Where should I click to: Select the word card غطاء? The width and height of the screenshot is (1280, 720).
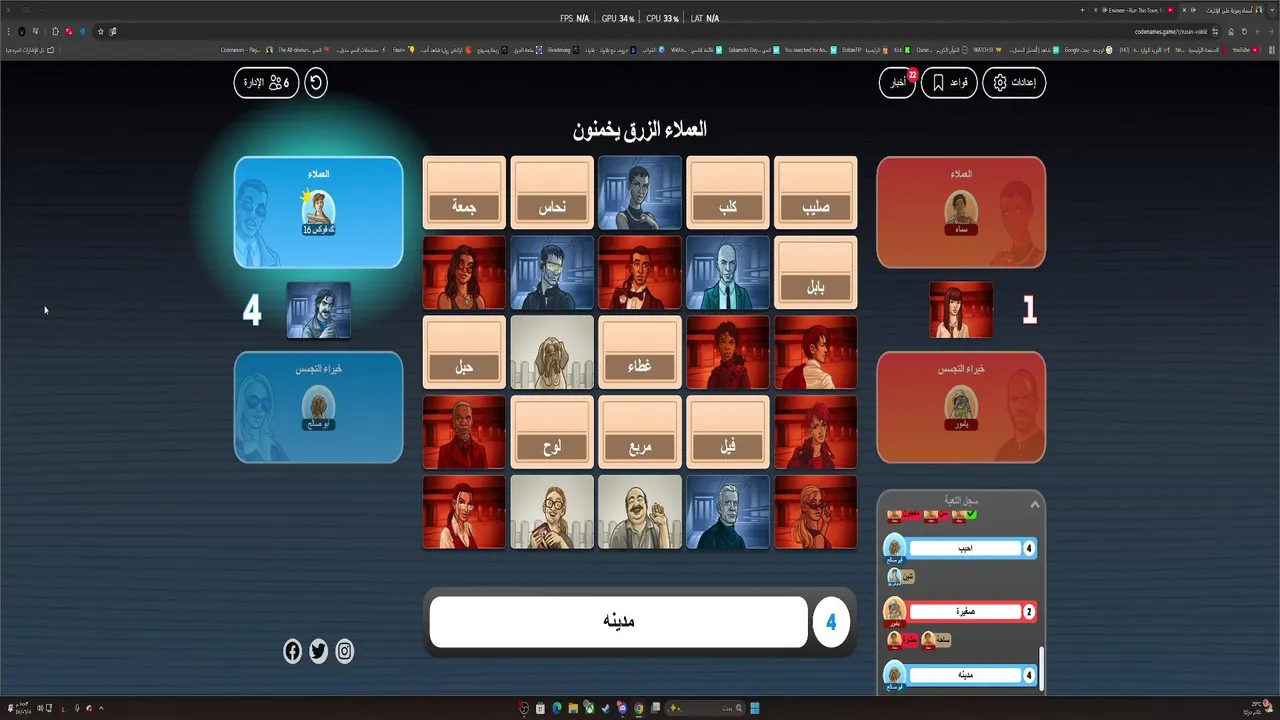640,352
